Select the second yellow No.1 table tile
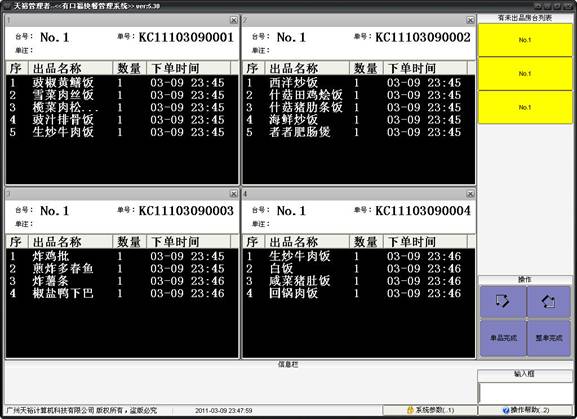577x419 pixels. [x=525, y=74]
